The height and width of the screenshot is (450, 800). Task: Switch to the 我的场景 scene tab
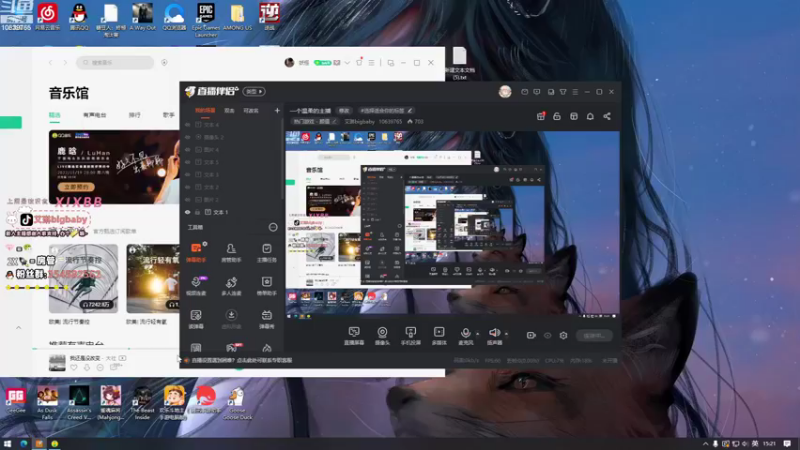[205, 111]
